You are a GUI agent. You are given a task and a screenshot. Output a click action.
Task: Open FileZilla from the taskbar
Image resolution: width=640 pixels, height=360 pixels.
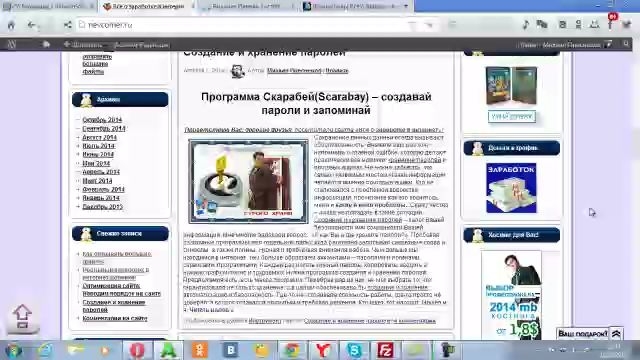point(385,350)
